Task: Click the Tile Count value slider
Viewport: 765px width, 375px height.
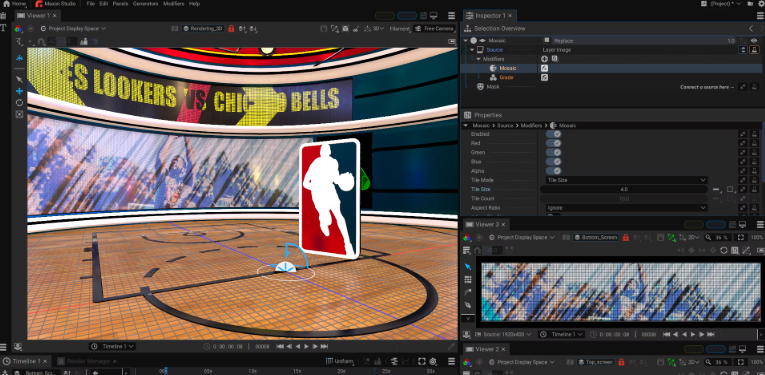Action: click(x=624, y=199)
